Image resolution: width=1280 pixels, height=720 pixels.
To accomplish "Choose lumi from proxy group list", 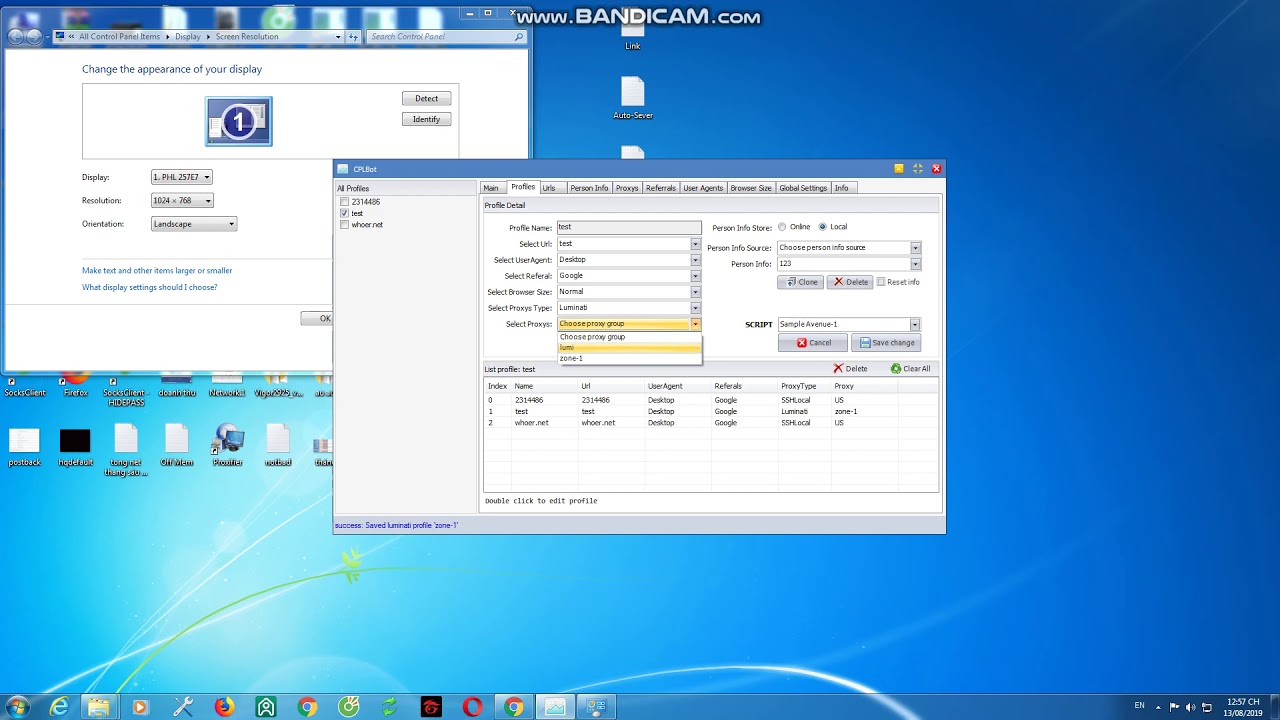I will [629, 347].
